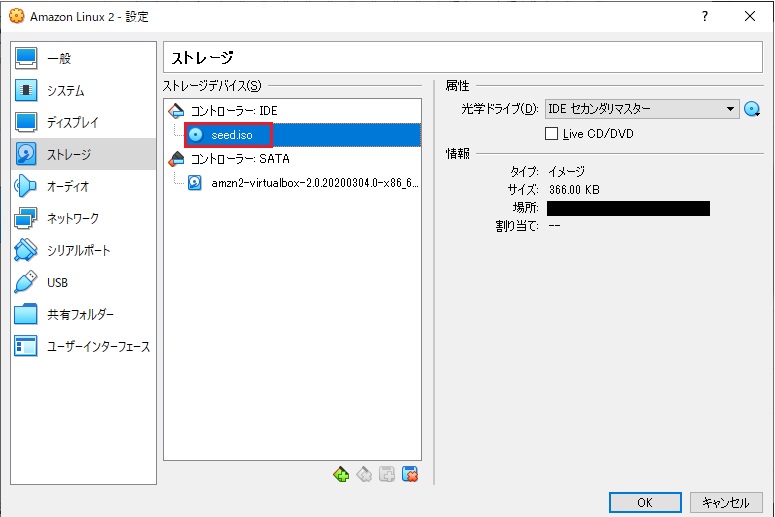Select コントローラー: IDE in storage tree

(x=293, y=111)
